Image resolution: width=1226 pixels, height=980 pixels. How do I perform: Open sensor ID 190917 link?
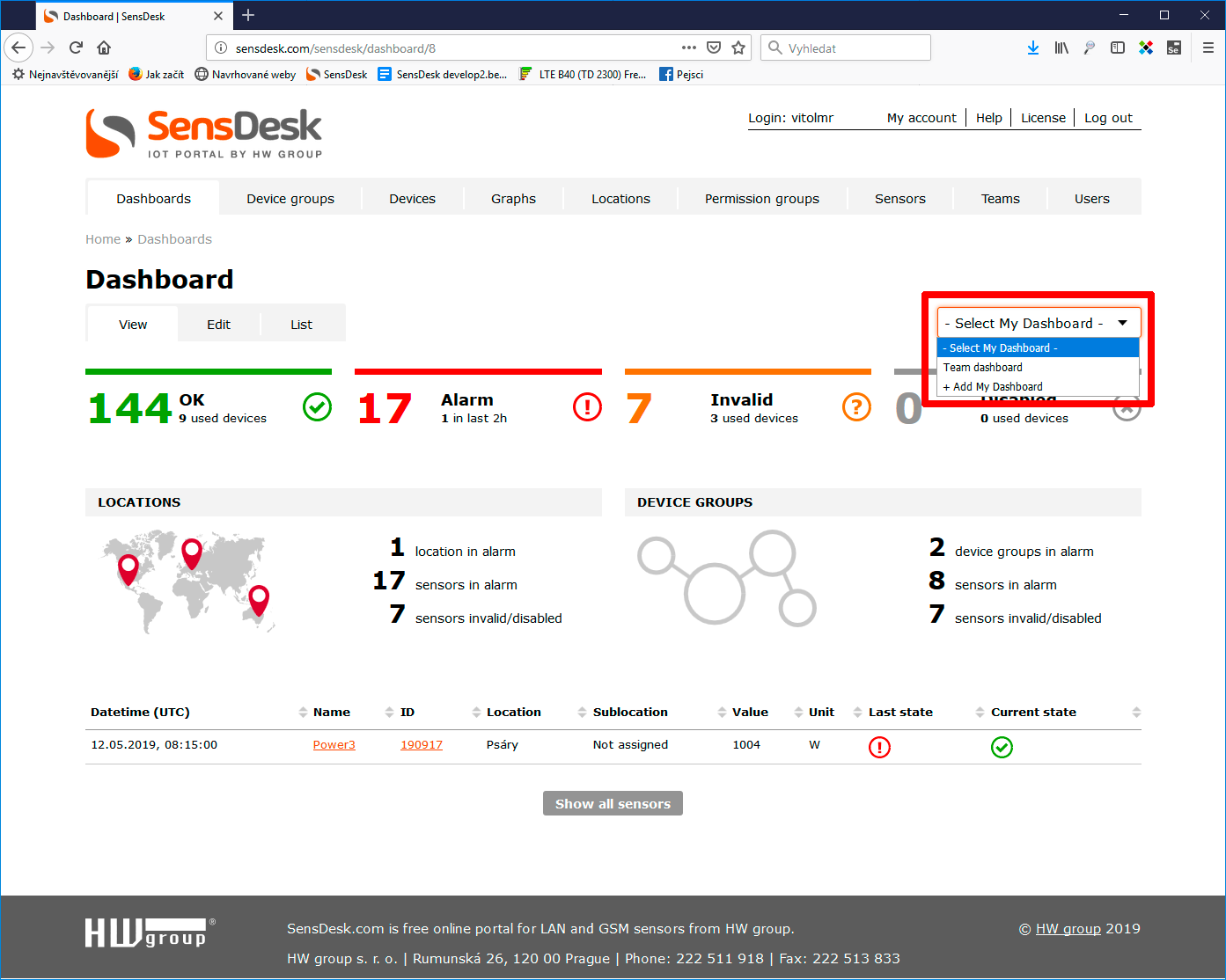[x=422, y=744]
